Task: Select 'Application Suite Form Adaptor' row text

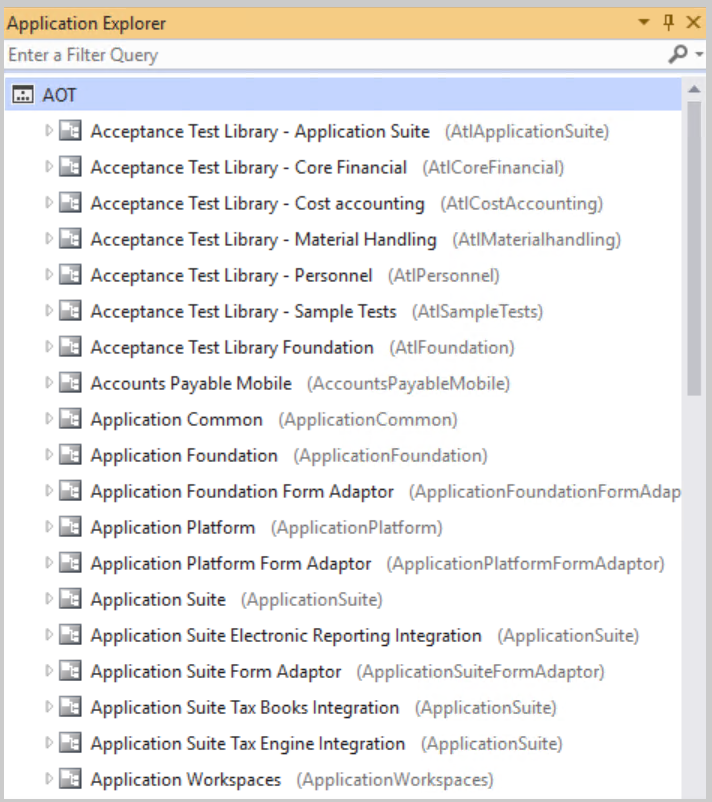Action: pos(216,672)
